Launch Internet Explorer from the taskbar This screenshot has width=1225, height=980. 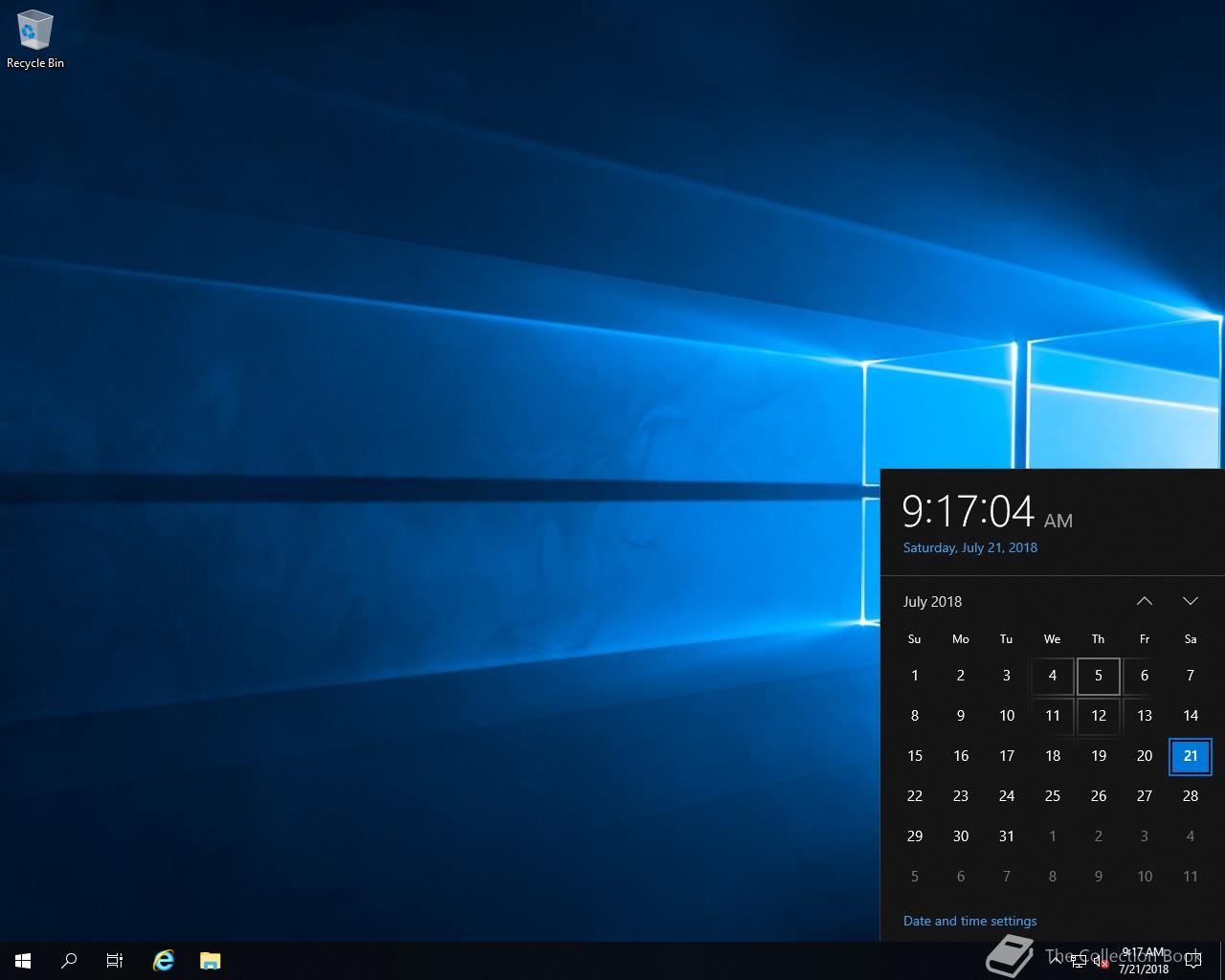(x=164, y=961)
